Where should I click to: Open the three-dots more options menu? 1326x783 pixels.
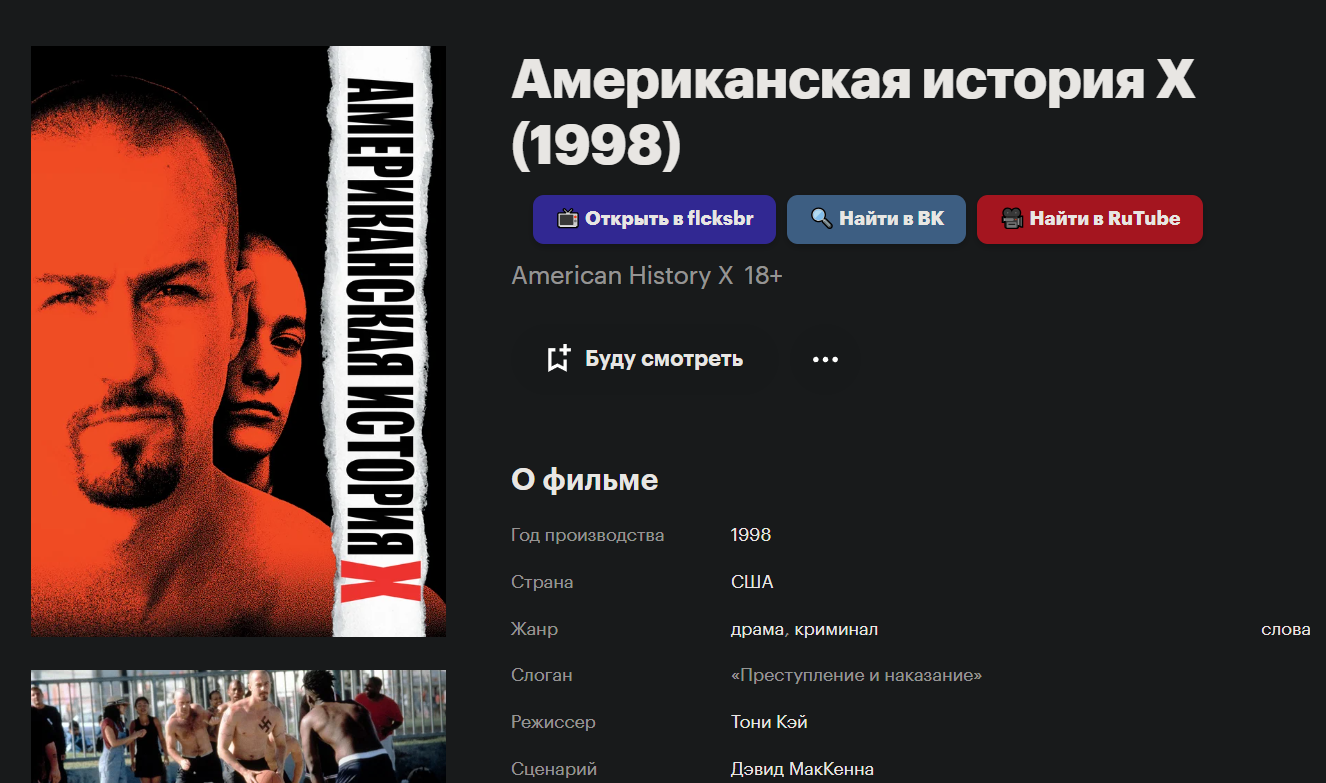tap(825, 359)
